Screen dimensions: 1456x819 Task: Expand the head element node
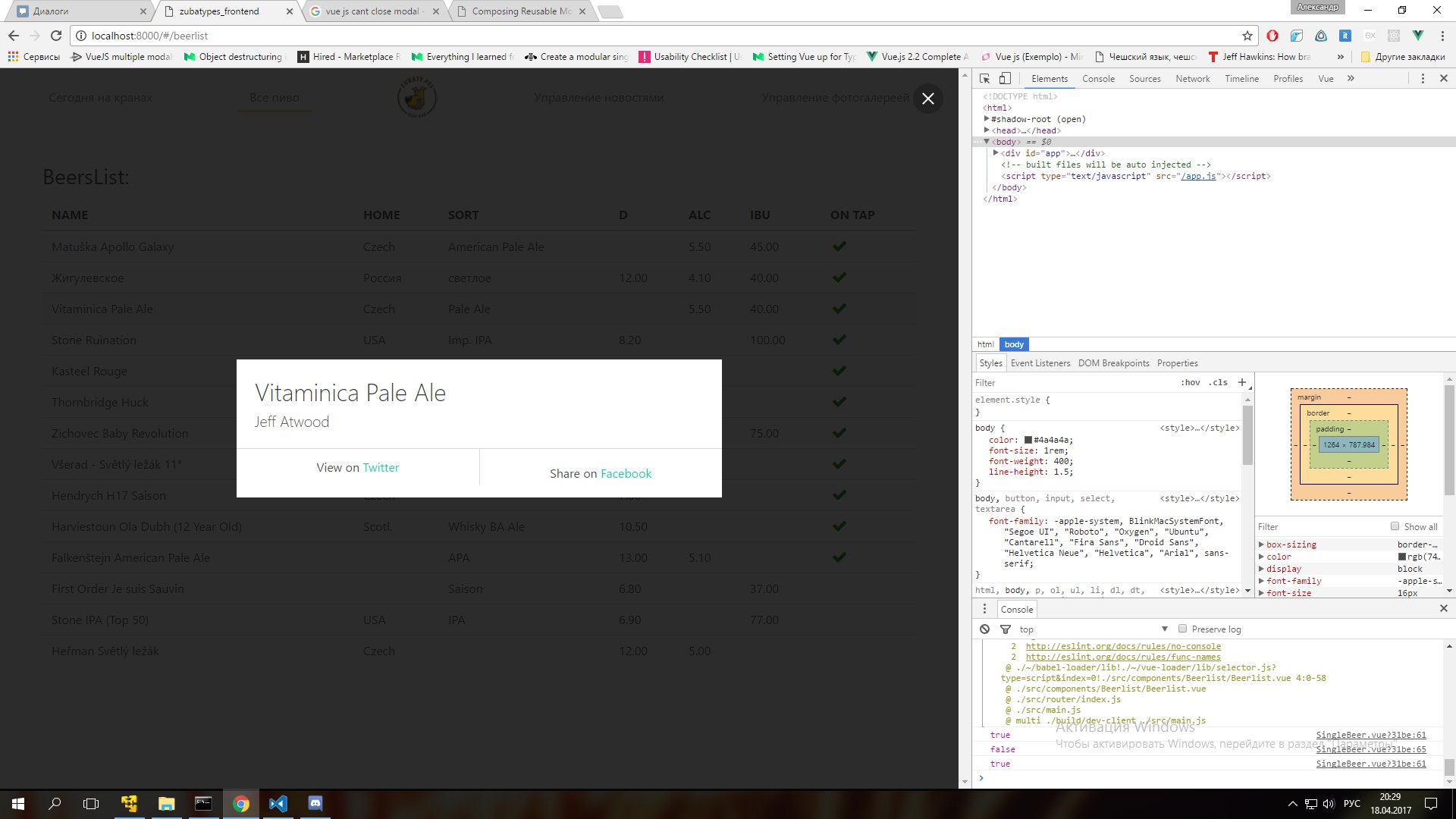pos(987,130)
